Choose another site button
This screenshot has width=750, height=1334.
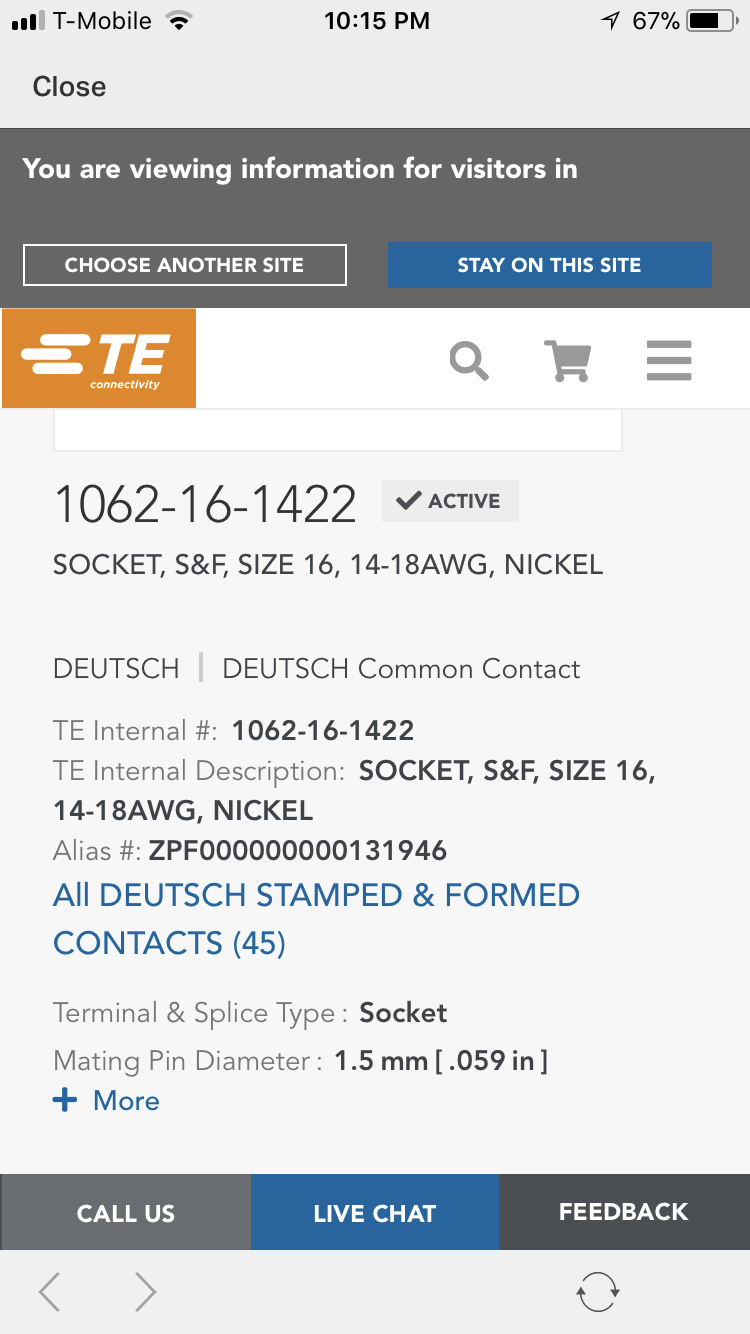(185, 265)
